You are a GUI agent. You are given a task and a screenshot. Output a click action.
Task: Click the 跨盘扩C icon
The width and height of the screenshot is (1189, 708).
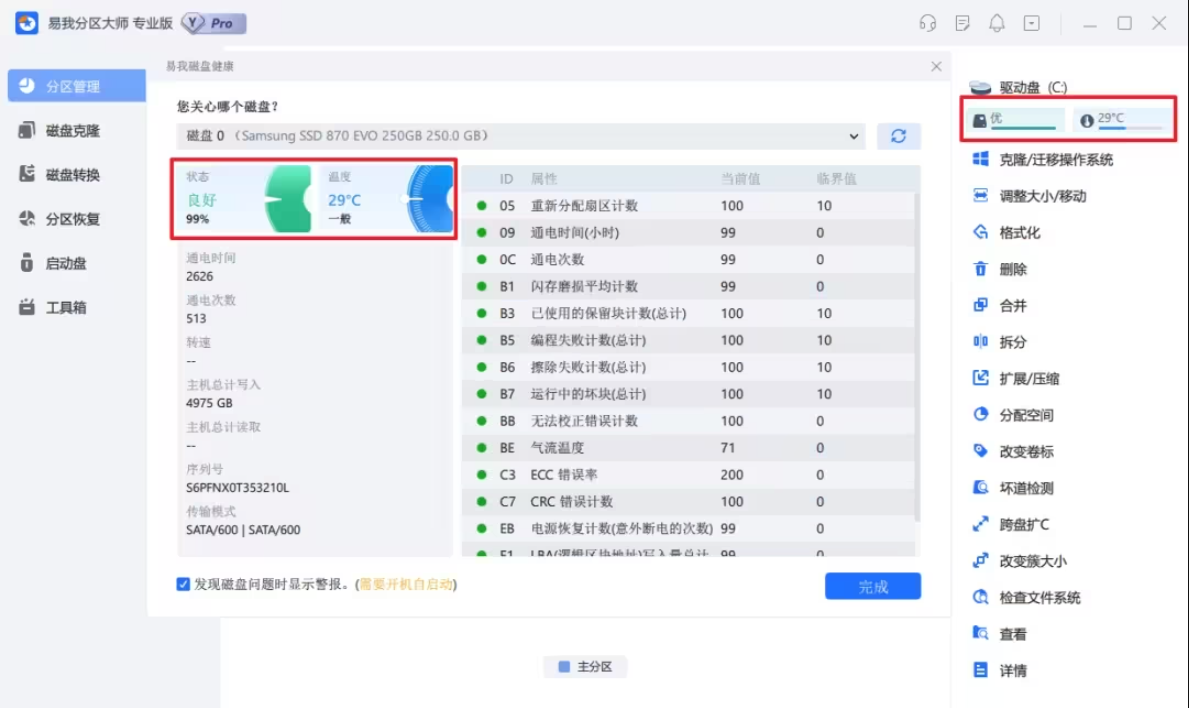click(x=980, y=524)
